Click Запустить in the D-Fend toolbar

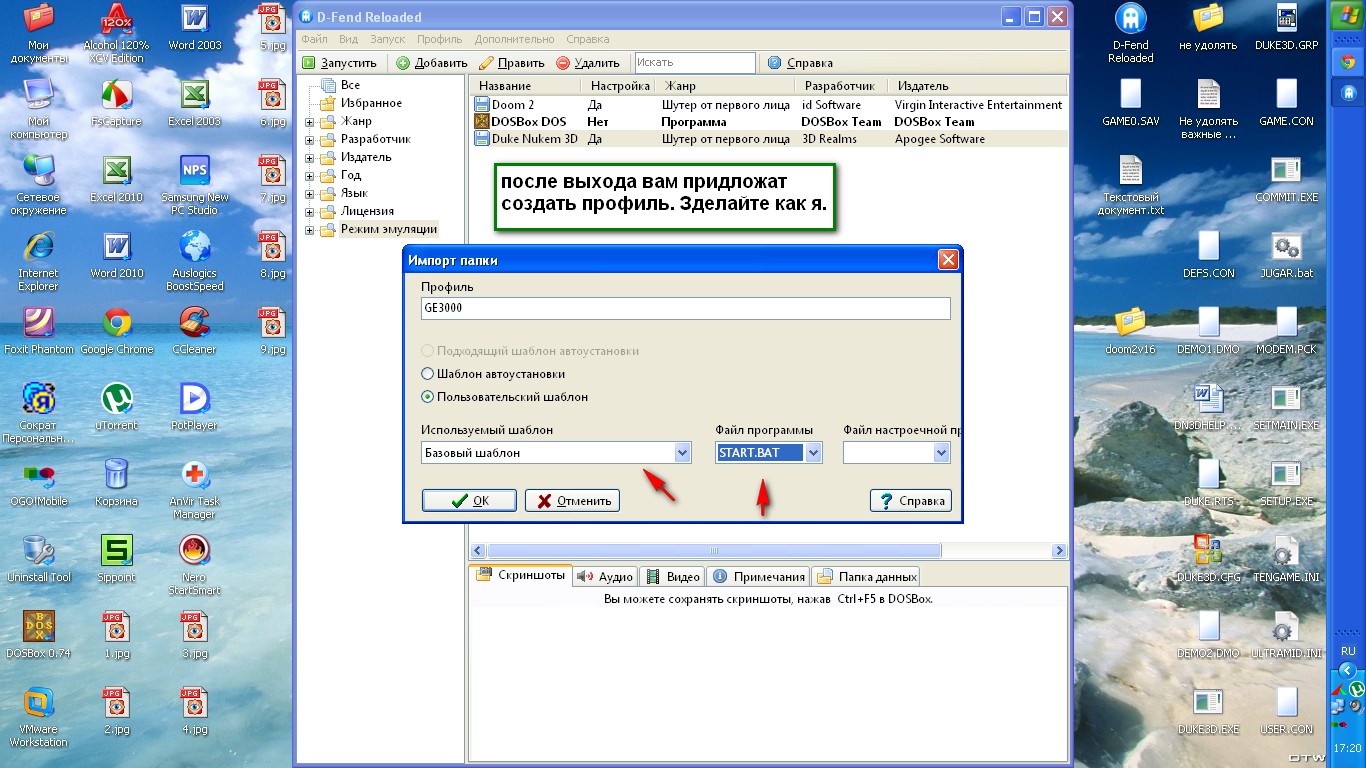click(340, 63)
